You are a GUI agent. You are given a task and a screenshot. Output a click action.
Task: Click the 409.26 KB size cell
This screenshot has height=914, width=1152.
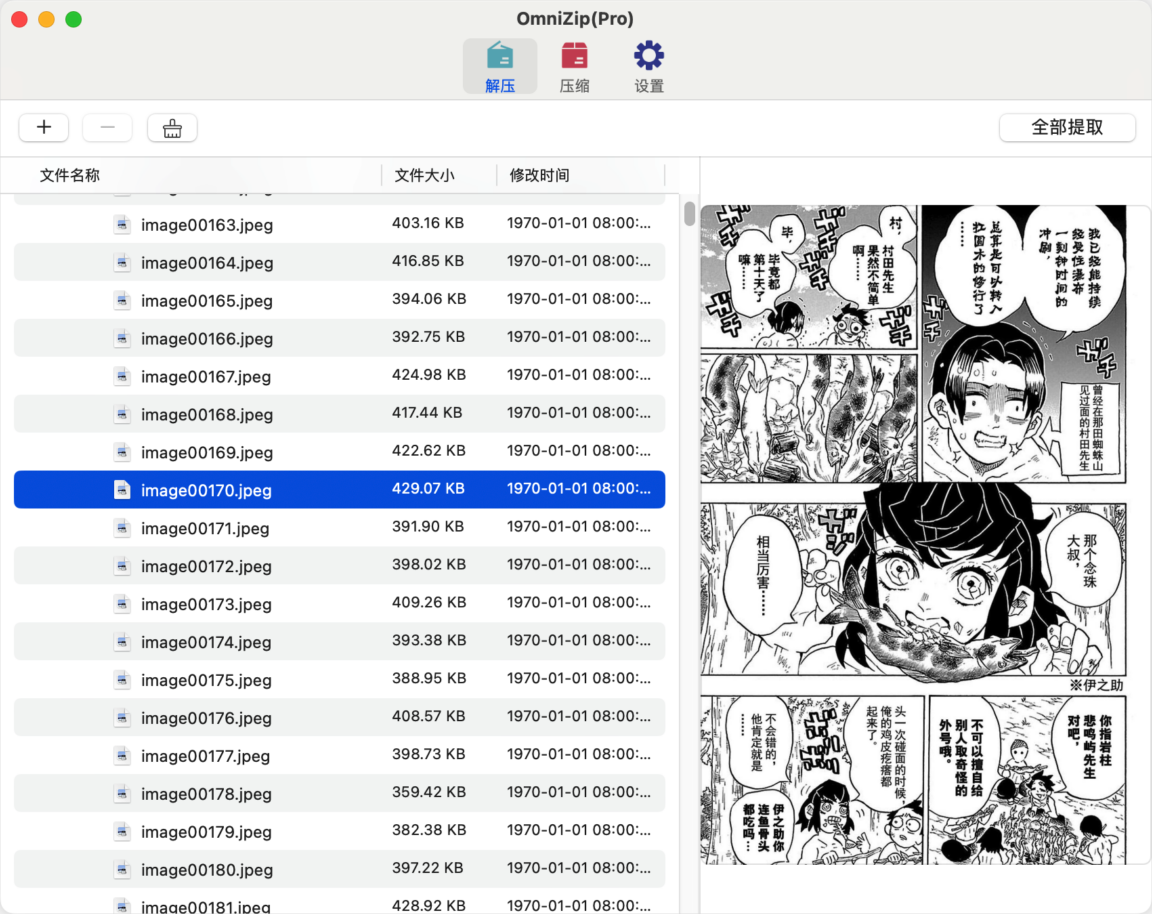428,602
